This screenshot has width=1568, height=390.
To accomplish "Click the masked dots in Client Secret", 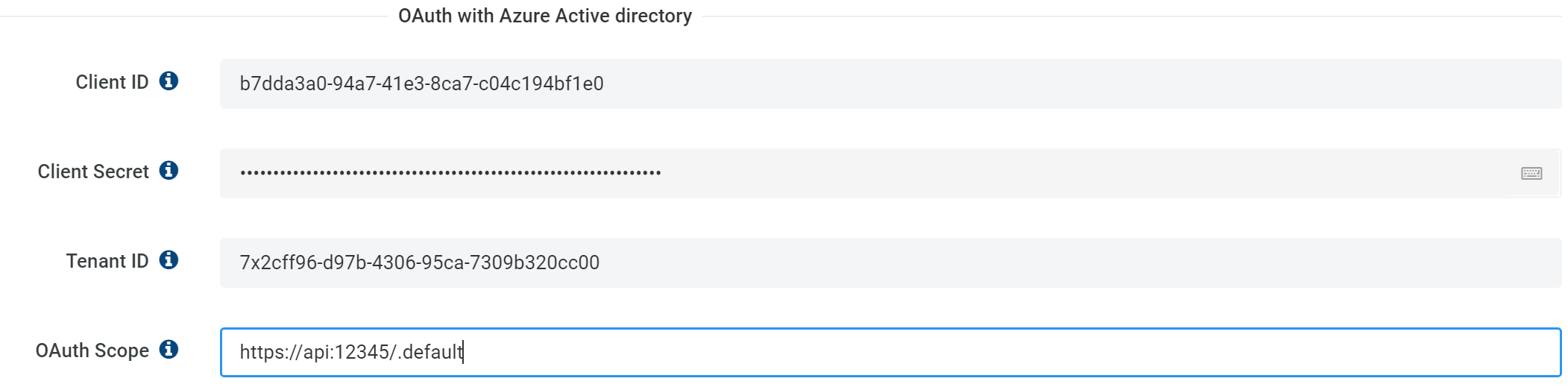I will coord(450,173).
